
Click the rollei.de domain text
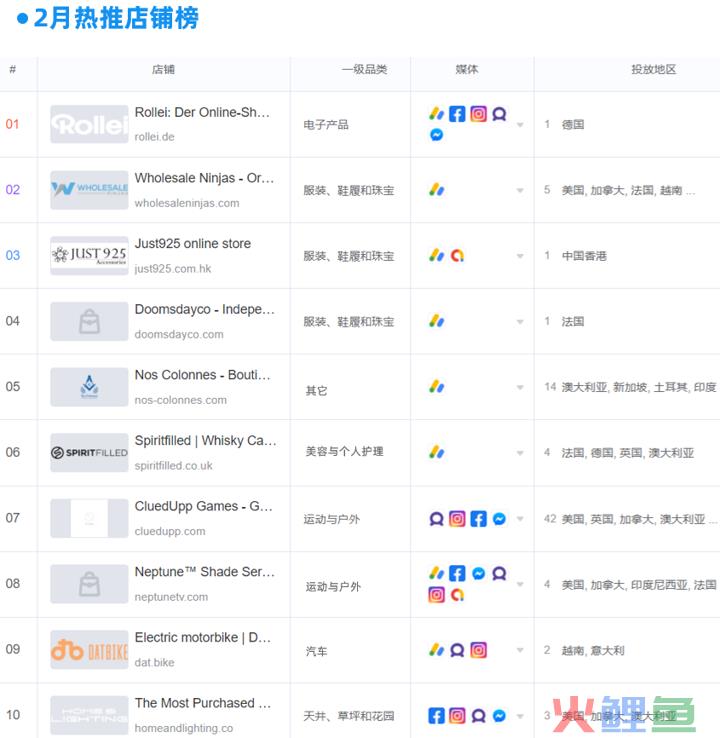coord(154,136)
